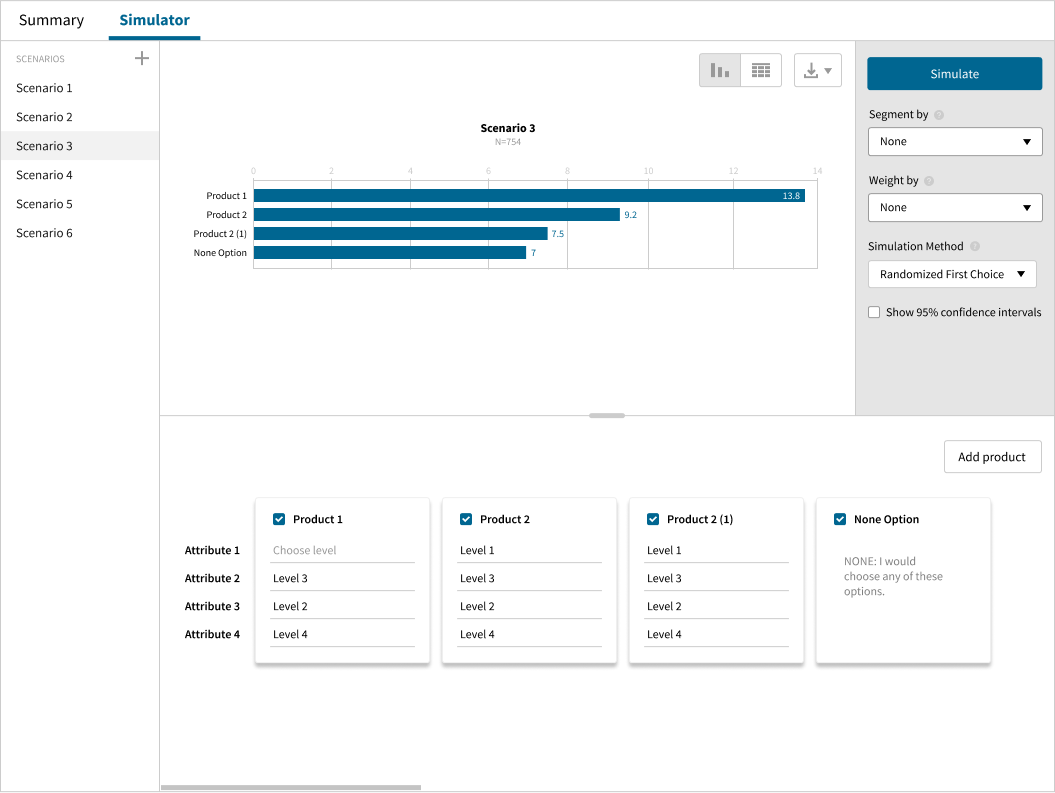Select Scenario 3 in the sidebar
1055x793 pixels.
79,146
